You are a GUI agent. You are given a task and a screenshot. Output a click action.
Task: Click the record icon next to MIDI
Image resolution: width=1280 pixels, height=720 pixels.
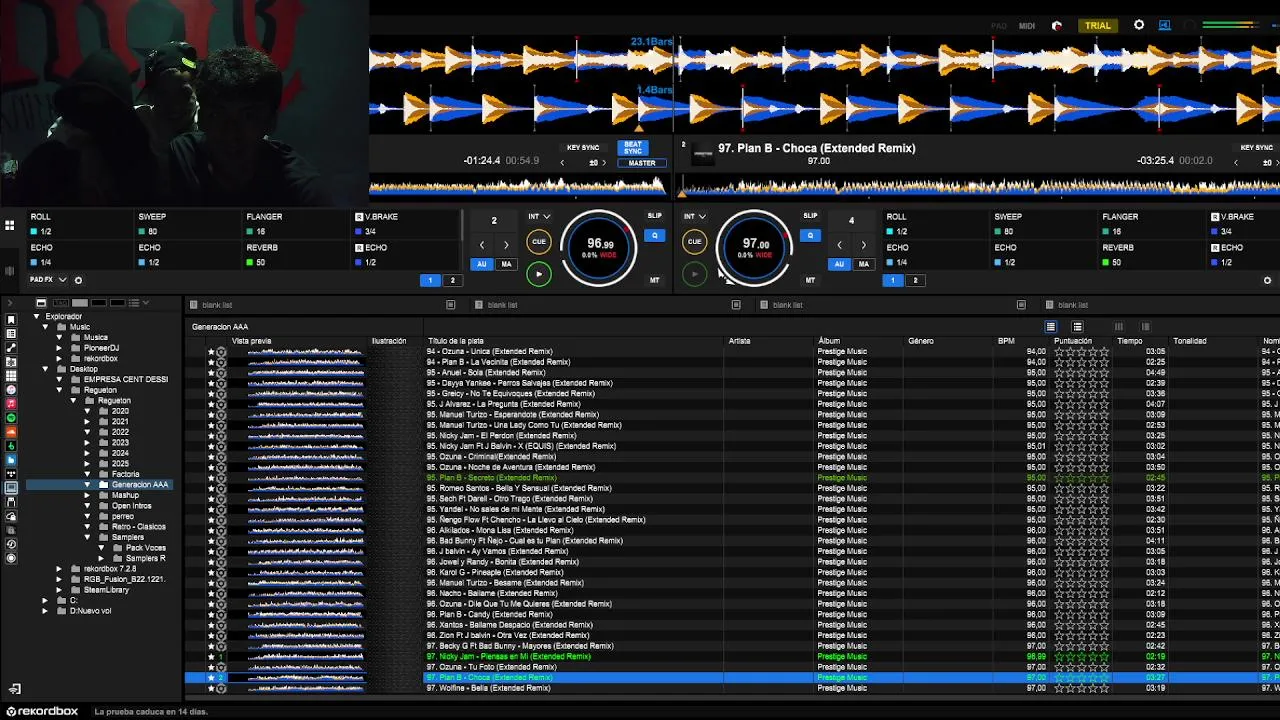pyautogui.click(x=1057, y=26)
